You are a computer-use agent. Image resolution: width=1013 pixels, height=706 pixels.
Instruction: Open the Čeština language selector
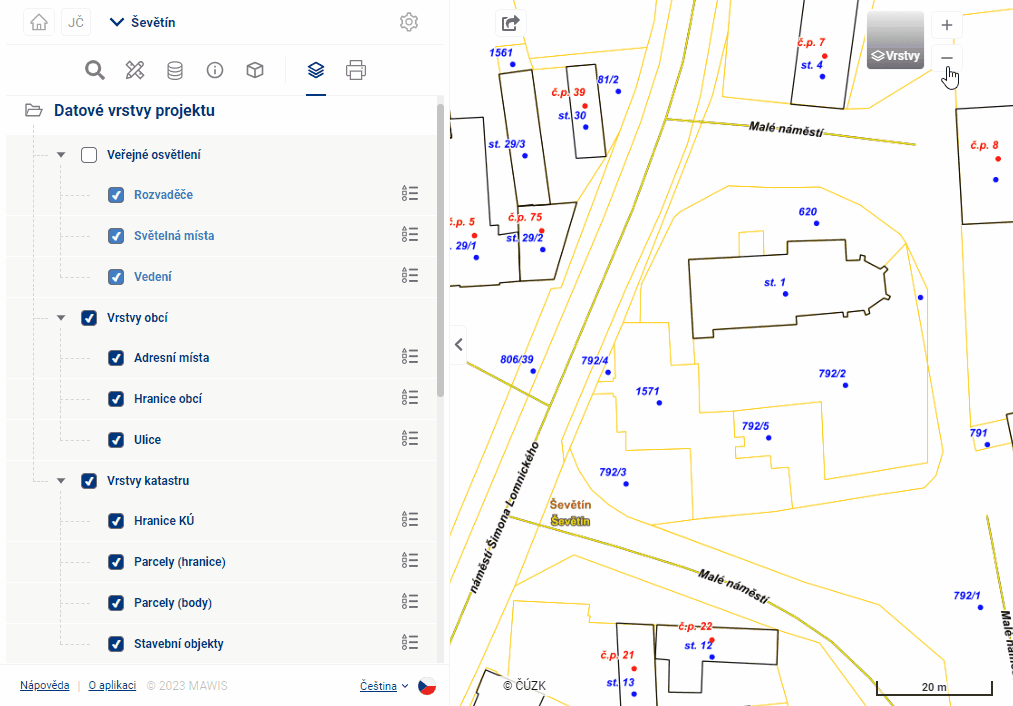tap(384, 686)
